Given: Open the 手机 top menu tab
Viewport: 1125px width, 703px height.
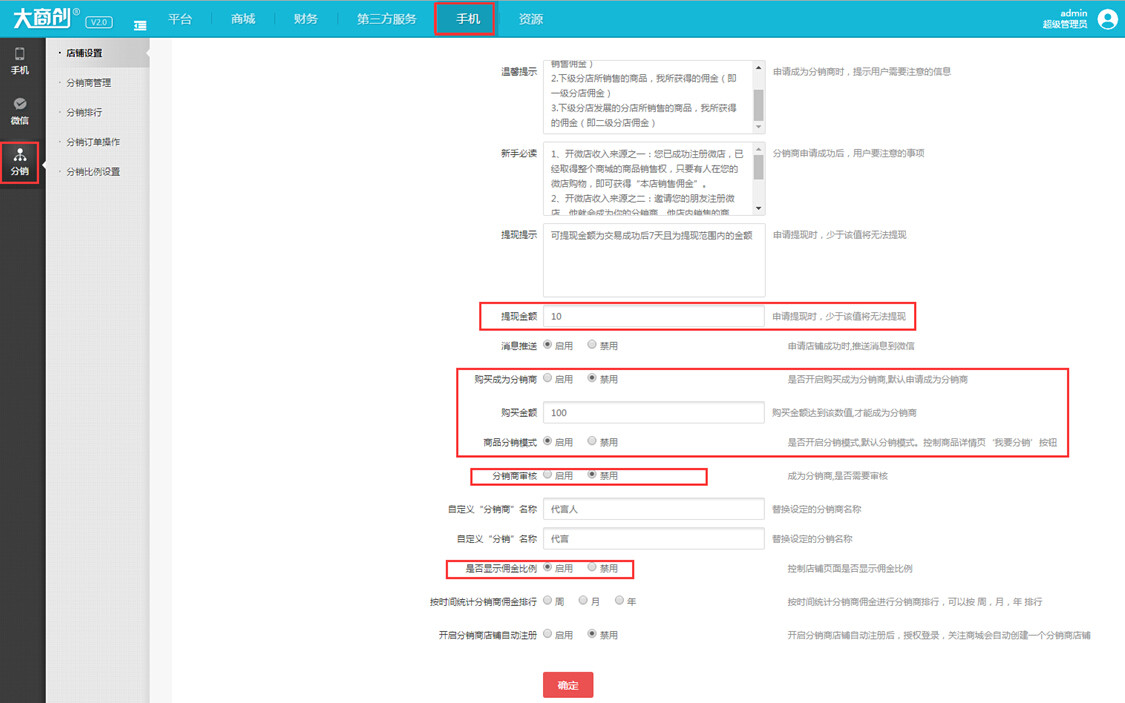Looking at the screenshot, I should (468, 19).
